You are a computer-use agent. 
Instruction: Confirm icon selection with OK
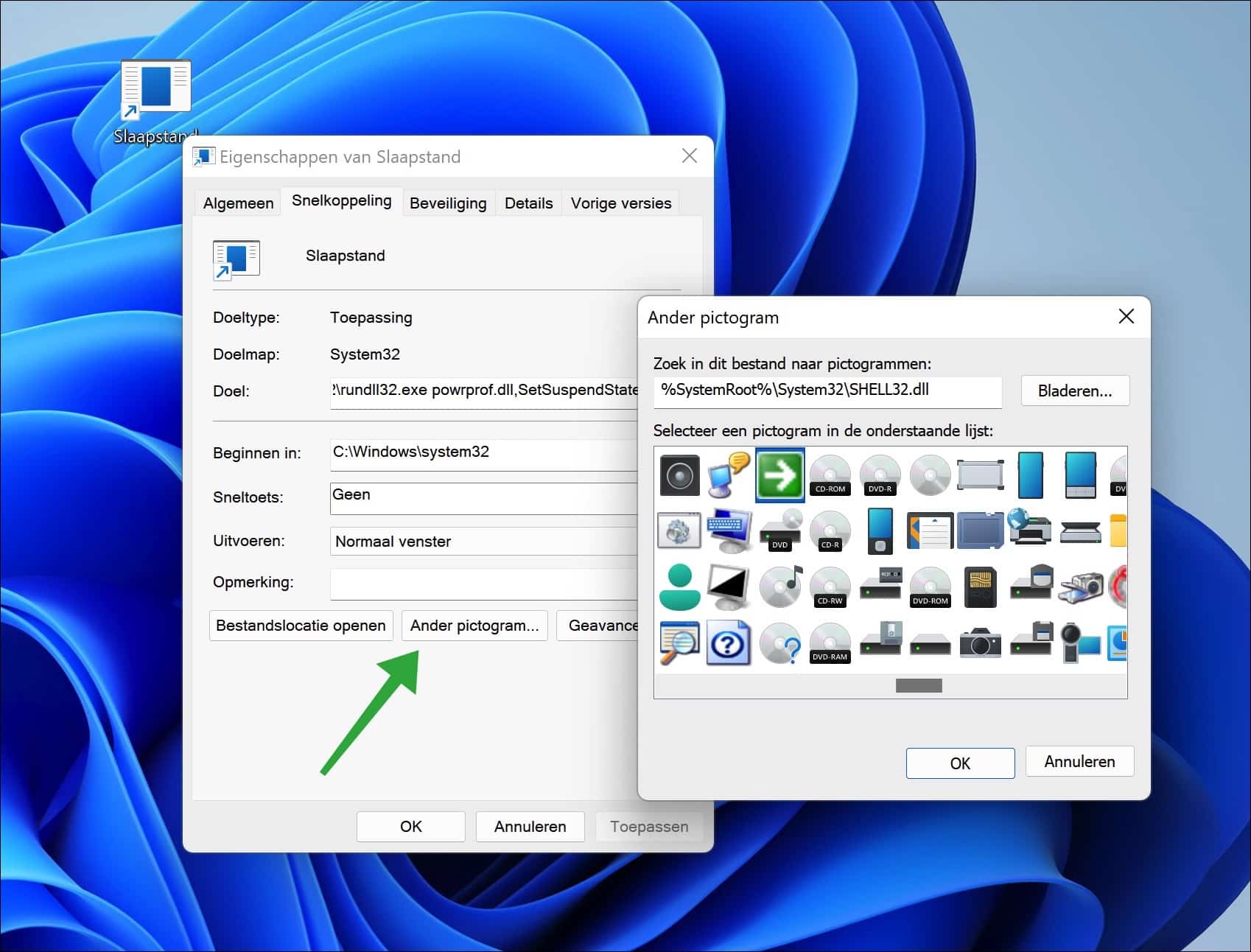point(960,763)
